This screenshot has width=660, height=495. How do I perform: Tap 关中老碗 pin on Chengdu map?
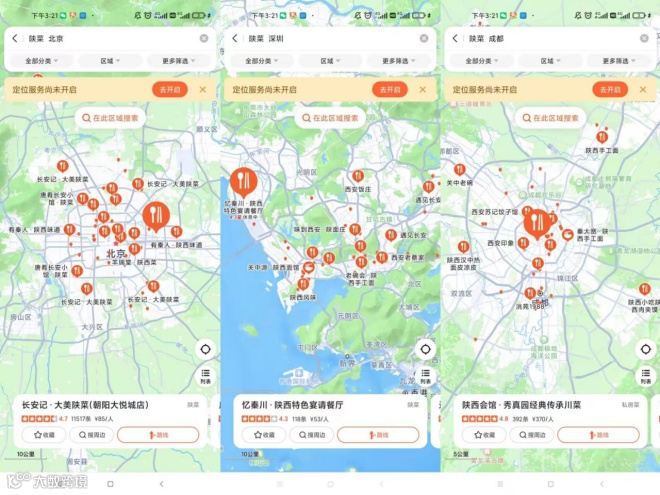coord(460,170)
